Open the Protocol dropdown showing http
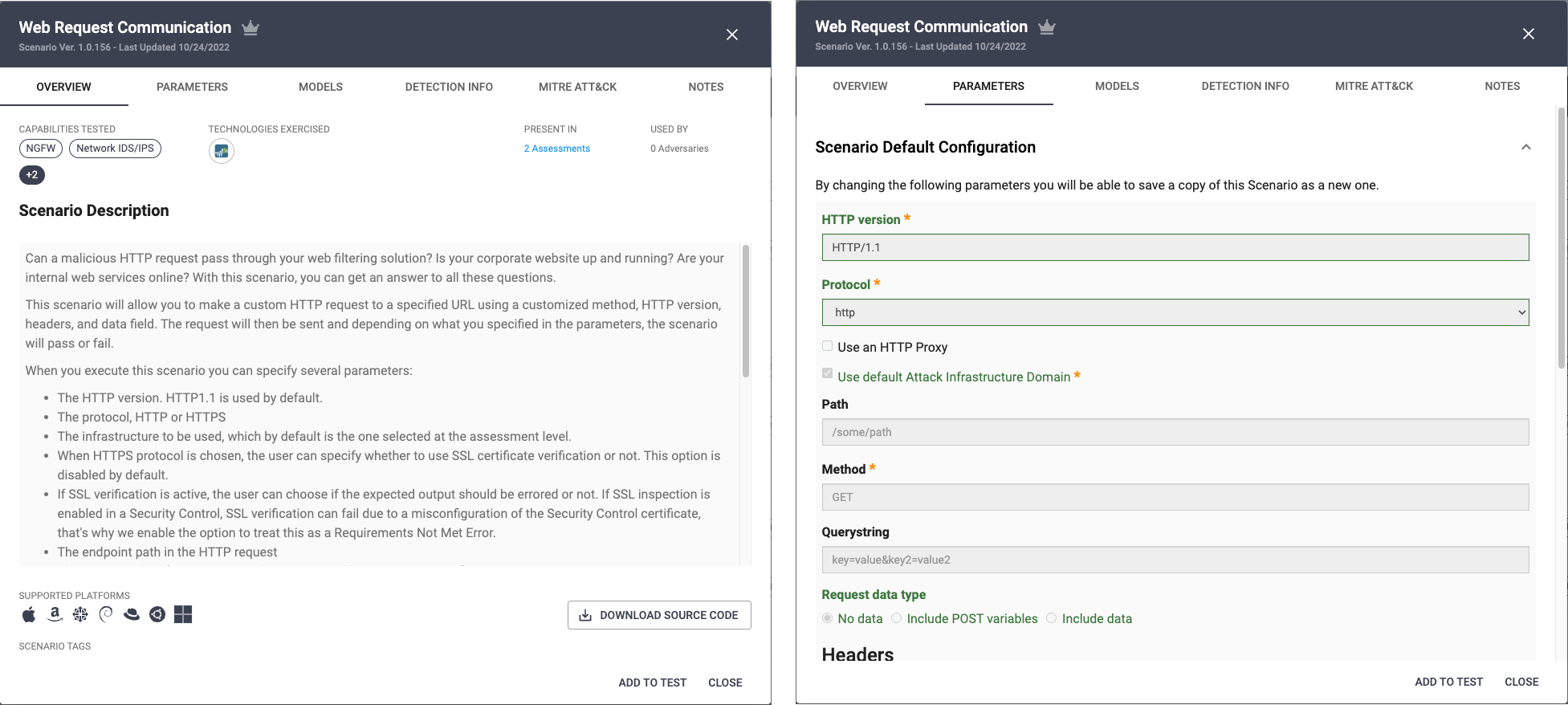1568x705 pixels. click(x=1175, y=312)
